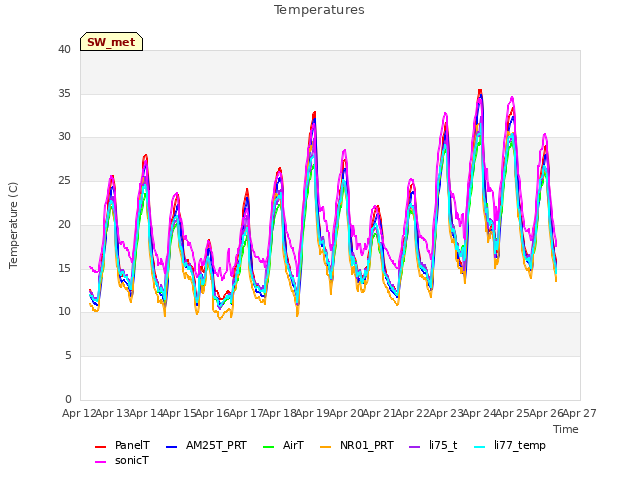Click the 0 y-axis tick label
This screenshot has width=640, height=480.
(x=68, y=399)
